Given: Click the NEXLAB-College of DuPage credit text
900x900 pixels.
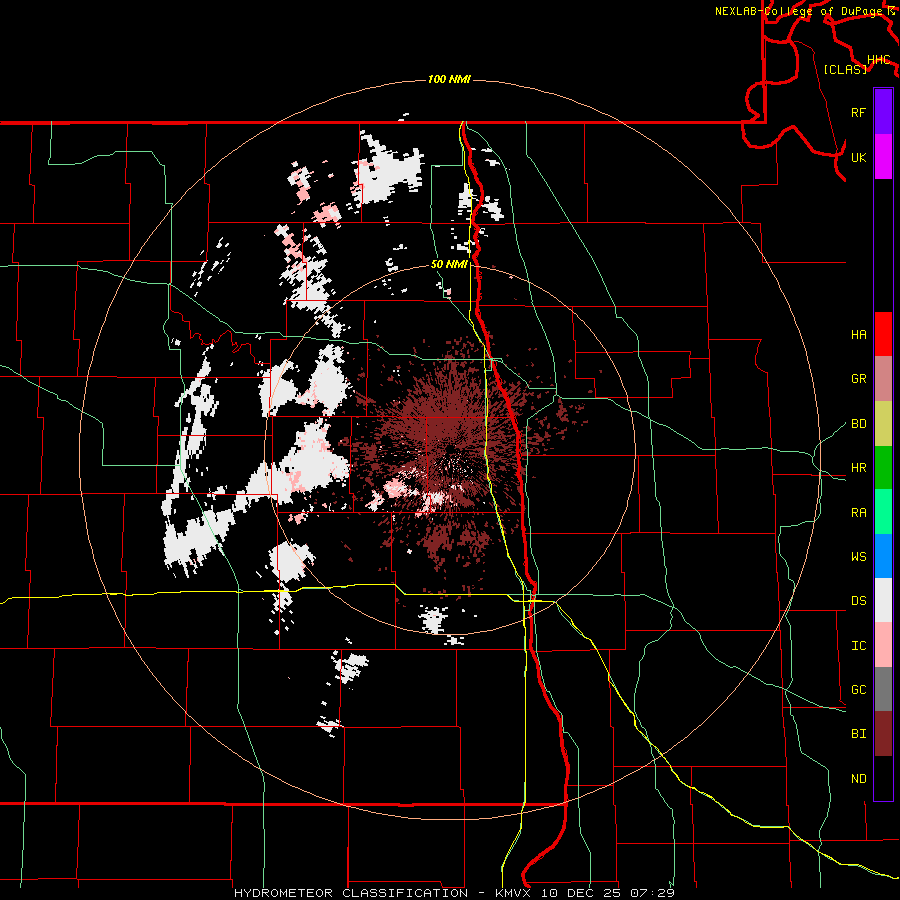Looking at the screenshot, I should point(798,11).
